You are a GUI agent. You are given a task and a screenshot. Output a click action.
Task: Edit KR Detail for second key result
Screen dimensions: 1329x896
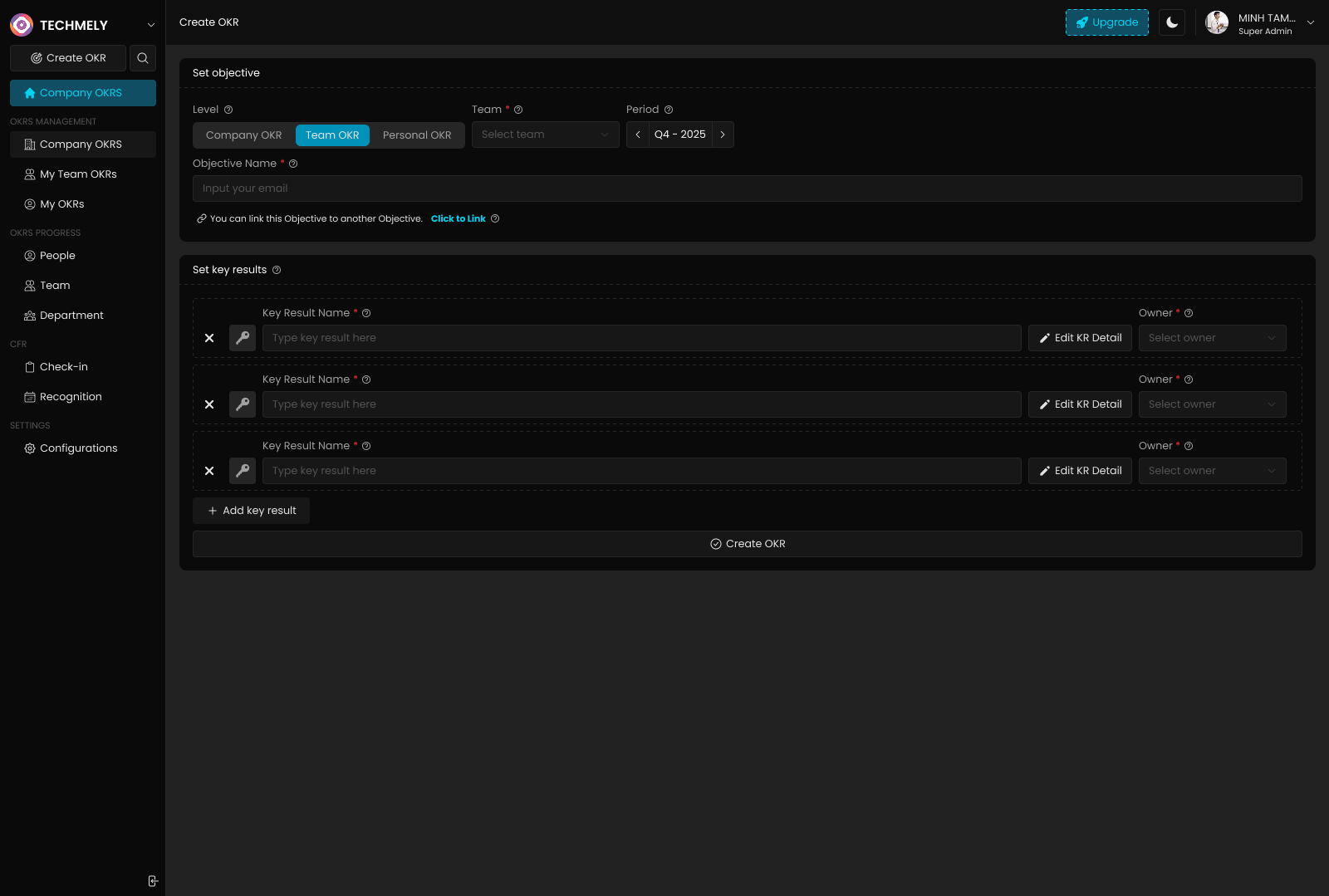pos(1080,404)
